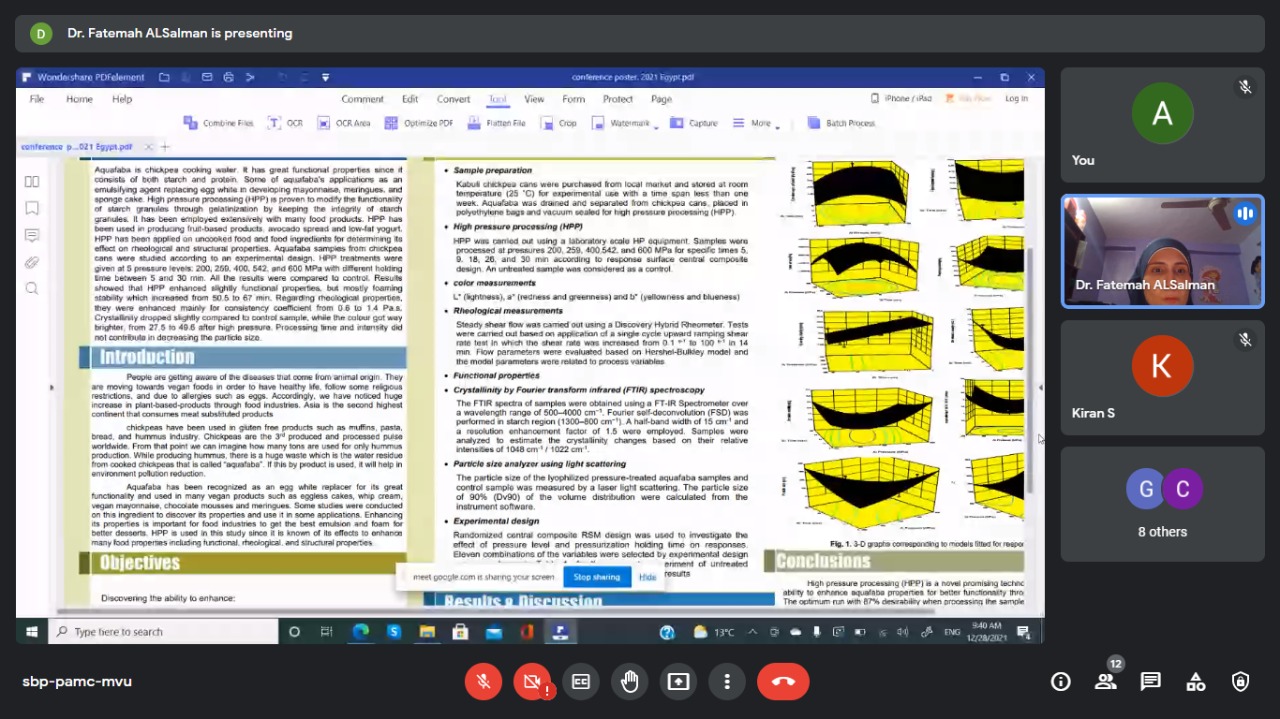
Task: Open Batch Process tool
Action: click(841, 123)
